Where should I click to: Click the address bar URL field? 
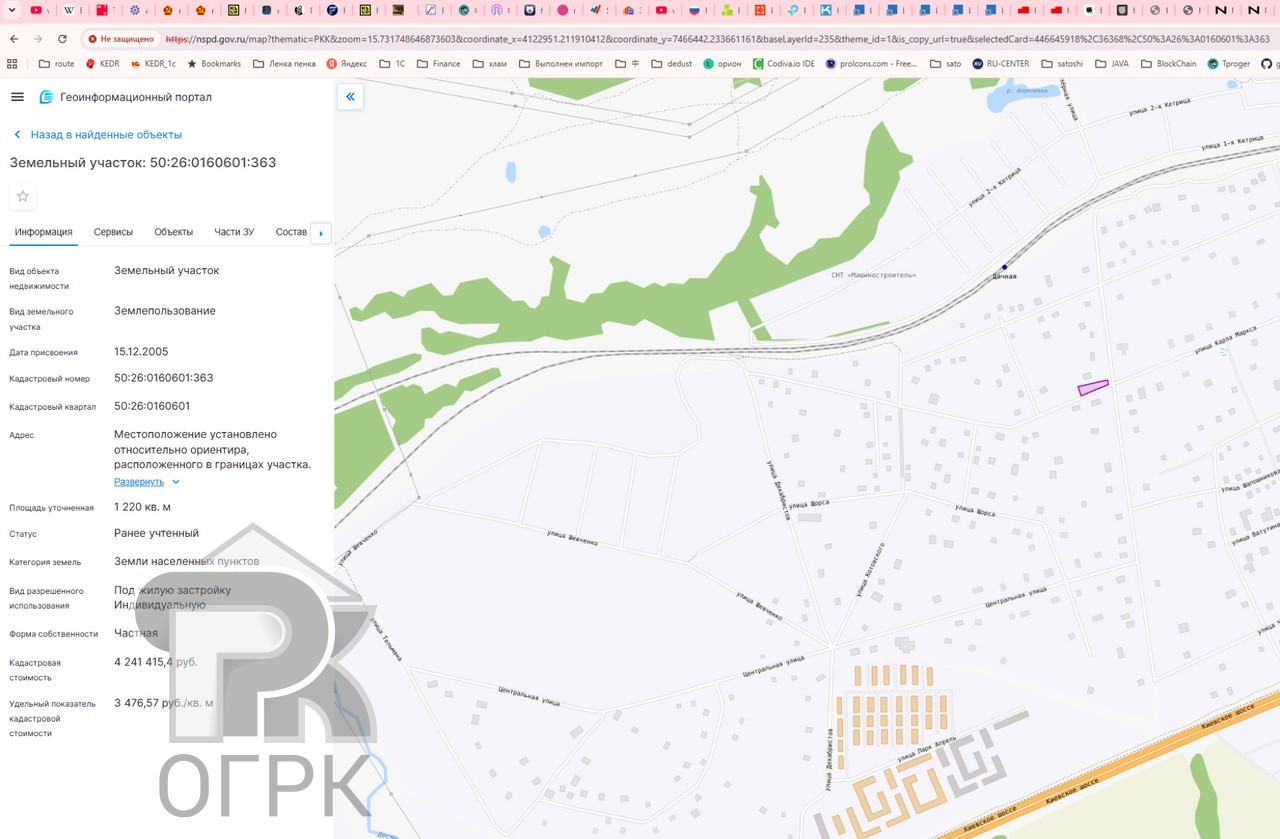click(x=716, y=39)
